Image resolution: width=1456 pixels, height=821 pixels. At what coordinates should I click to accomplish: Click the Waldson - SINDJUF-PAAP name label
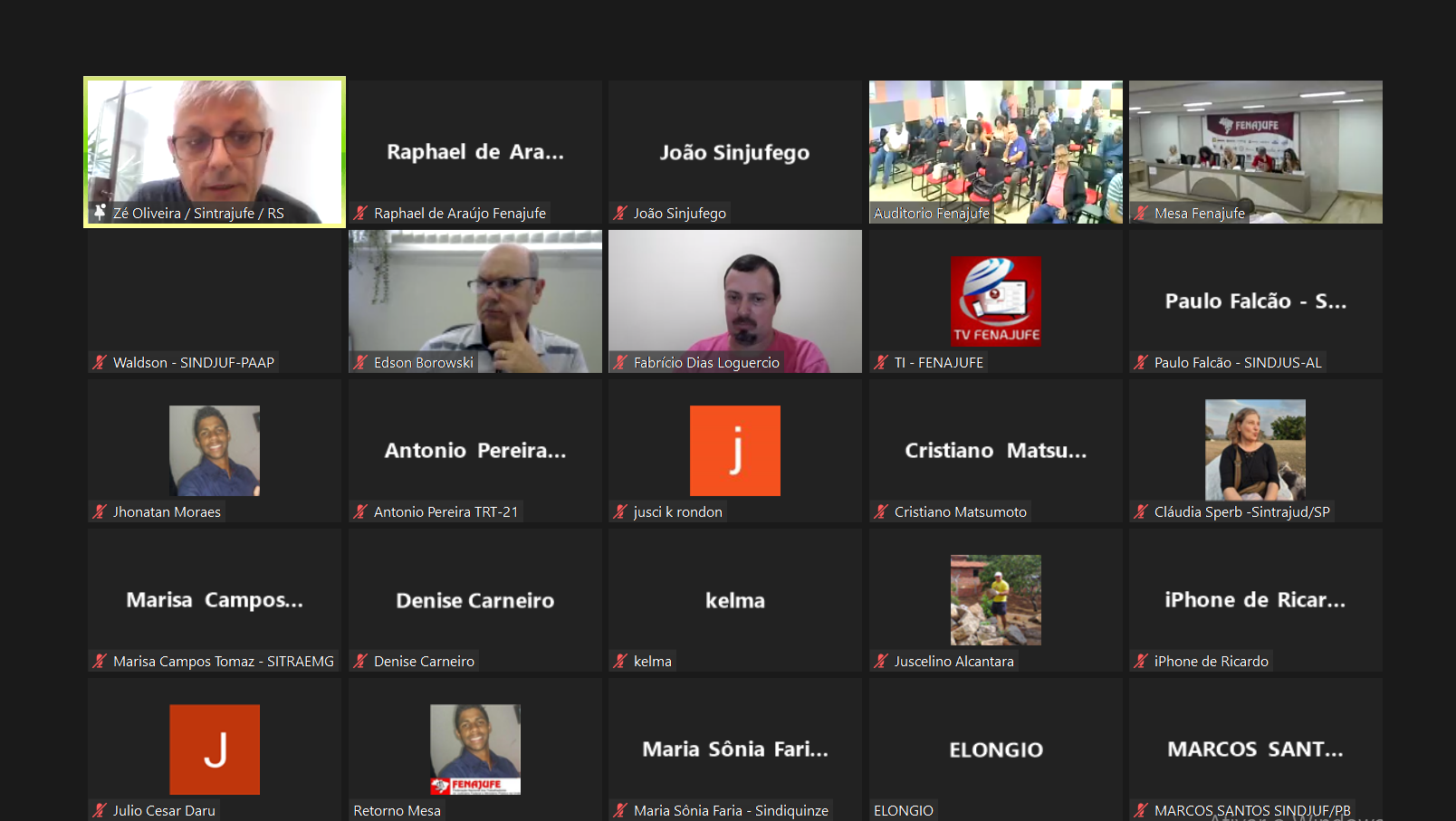pos(193,363)
